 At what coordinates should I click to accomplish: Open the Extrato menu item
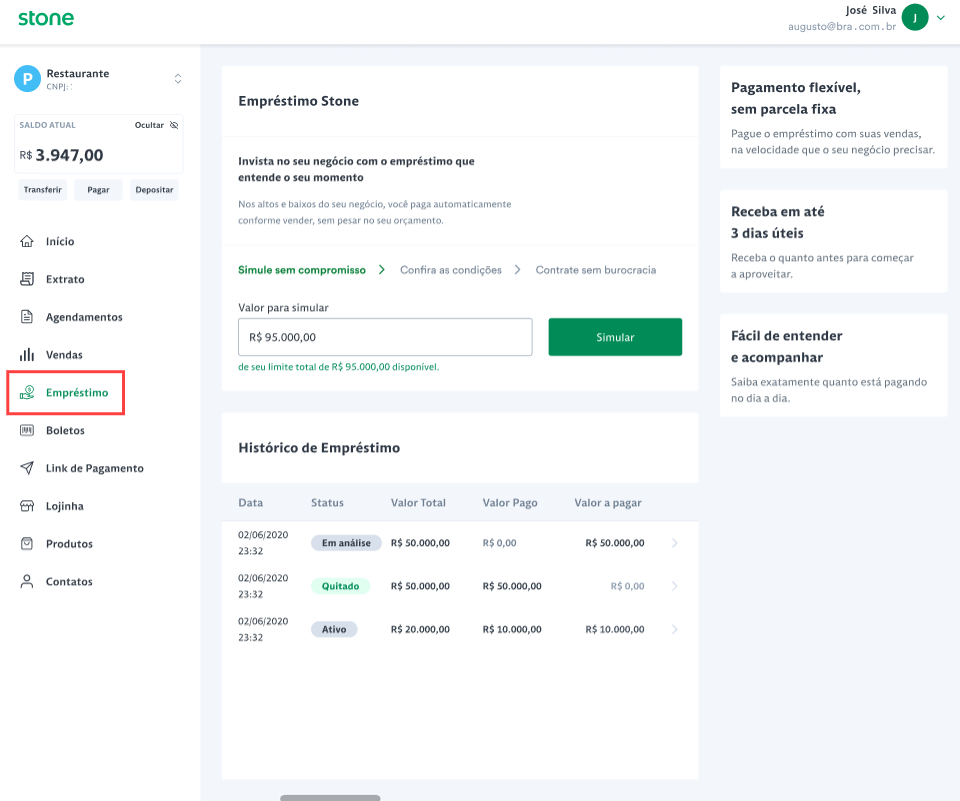pyautogui.click(x=65, y=279)
